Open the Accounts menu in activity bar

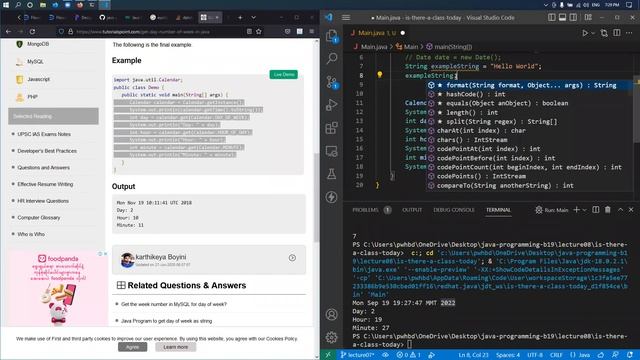click(x=331, y=314)
